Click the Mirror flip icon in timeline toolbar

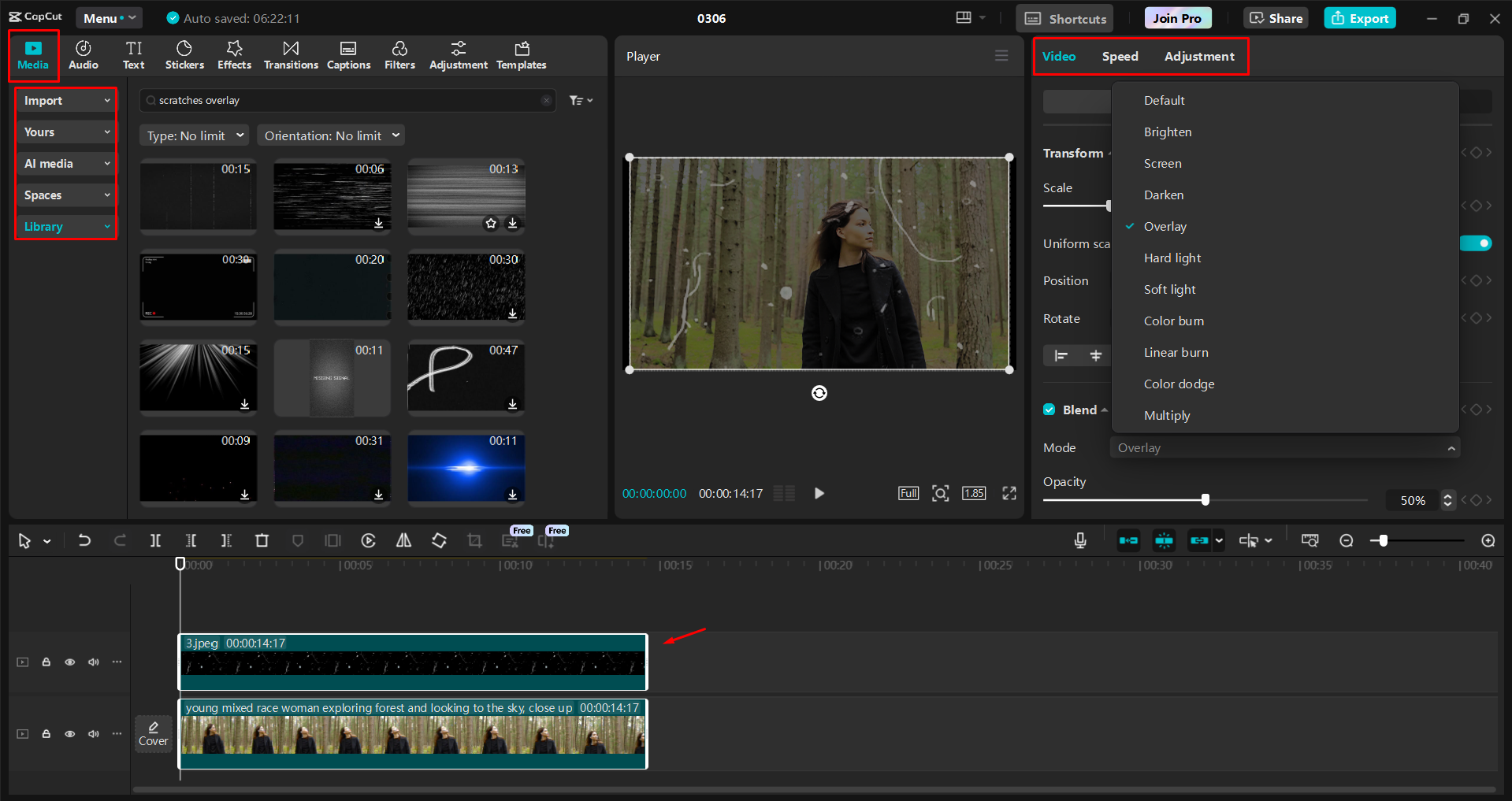403,540
